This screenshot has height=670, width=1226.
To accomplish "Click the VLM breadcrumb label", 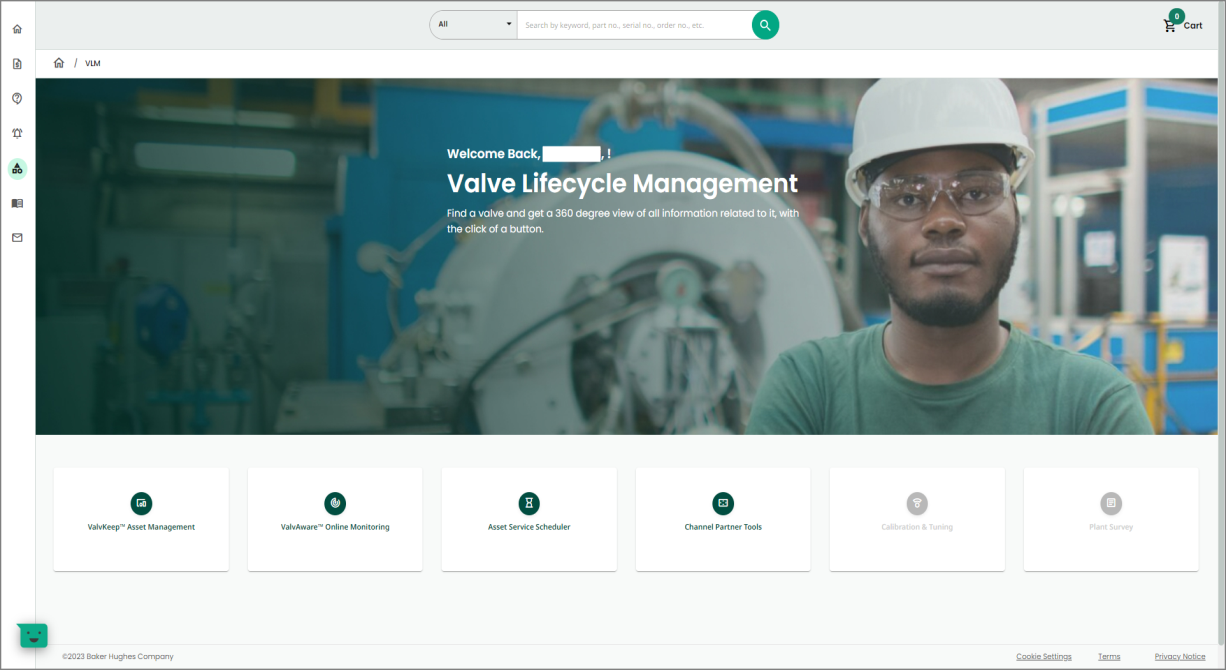I will (x=92, y=63).
